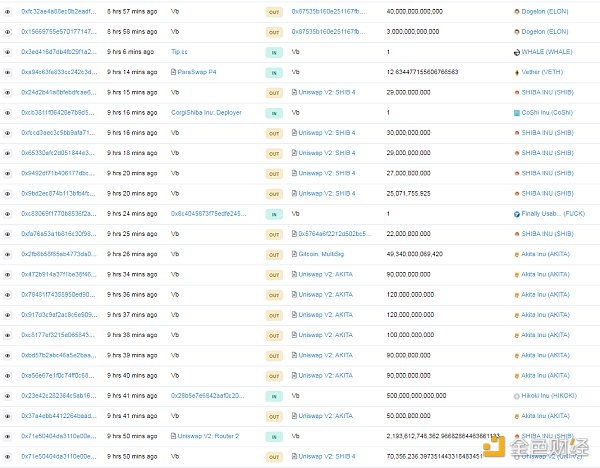This screenshot has width=600, height=468.
Task: Click contract icon beside Gitcoin: MultiSig
Action: pyautogui.click(x=294, y=254)
